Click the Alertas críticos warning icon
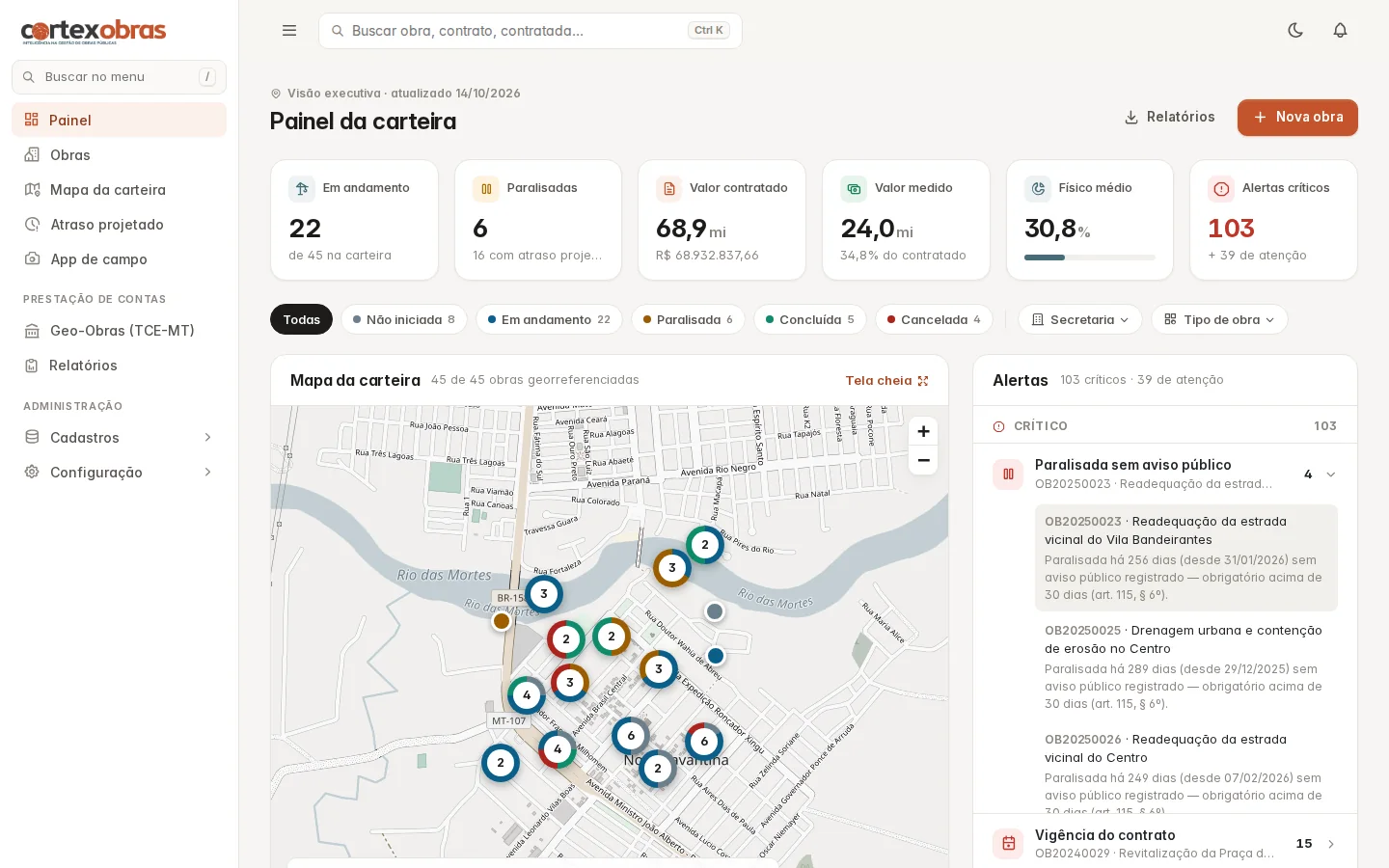The width and height of the screenshot is (1389, 868). tap(1221, 188)
